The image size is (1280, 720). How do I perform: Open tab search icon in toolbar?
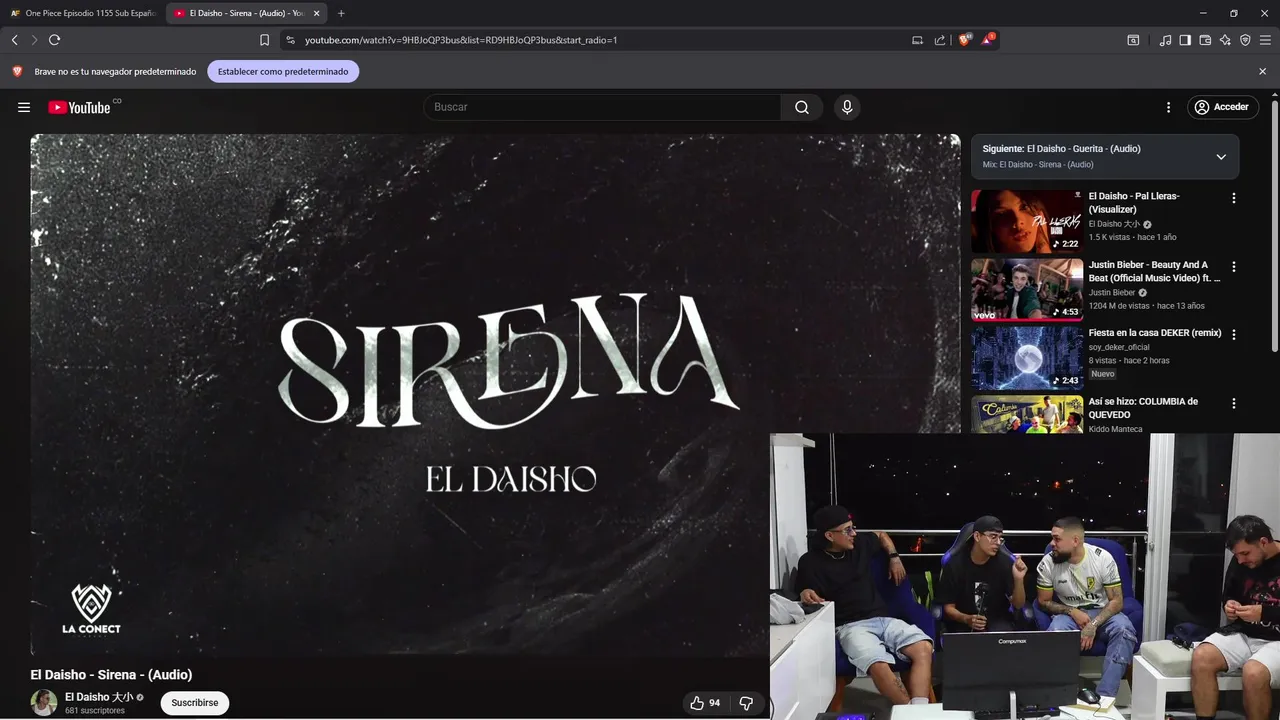(x=1133, y=40)
